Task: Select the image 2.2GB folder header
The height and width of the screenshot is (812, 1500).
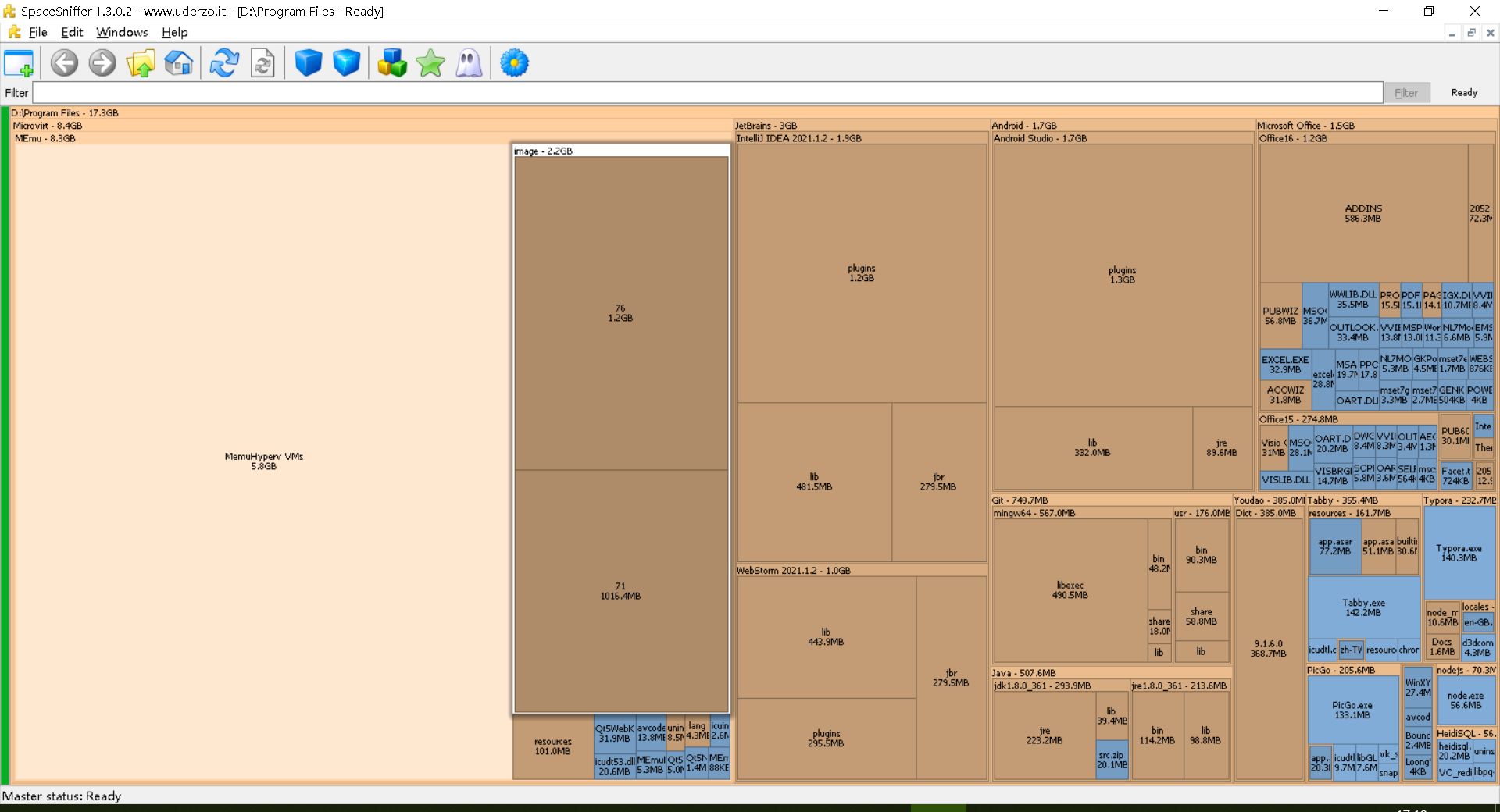Action: click(x=621, y=151)
